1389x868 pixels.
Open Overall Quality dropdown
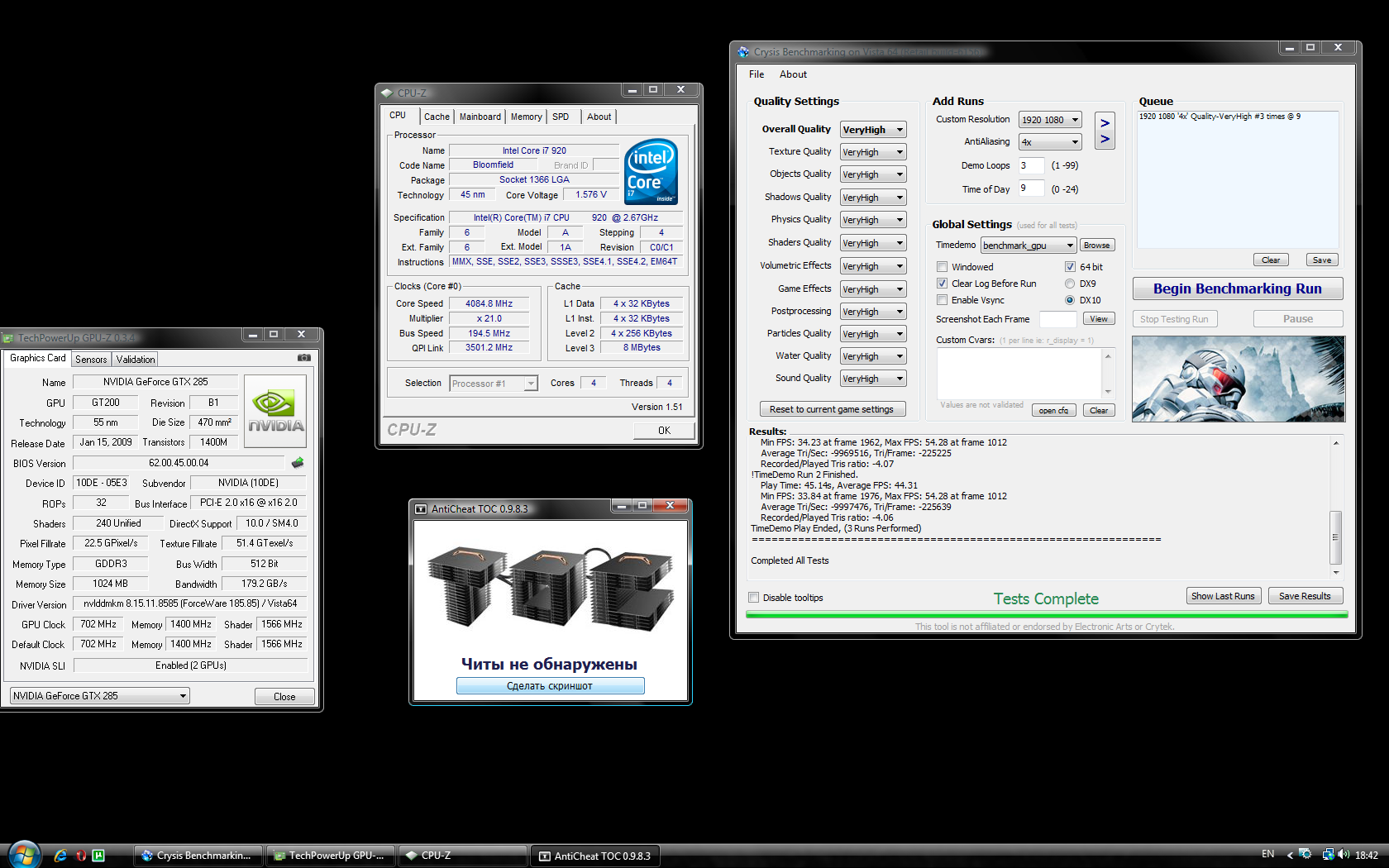873,130
